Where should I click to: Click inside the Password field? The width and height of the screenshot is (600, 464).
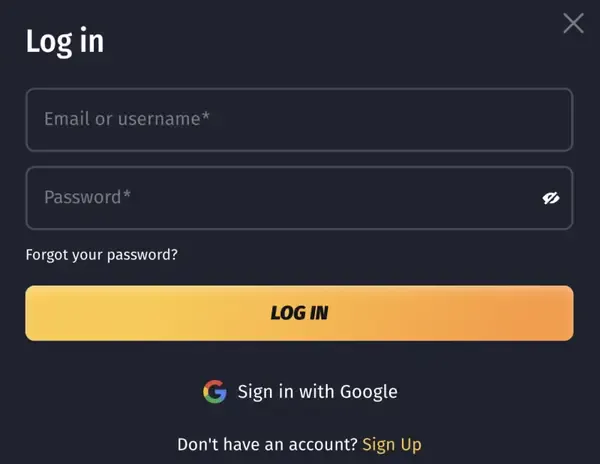[280, 197]
